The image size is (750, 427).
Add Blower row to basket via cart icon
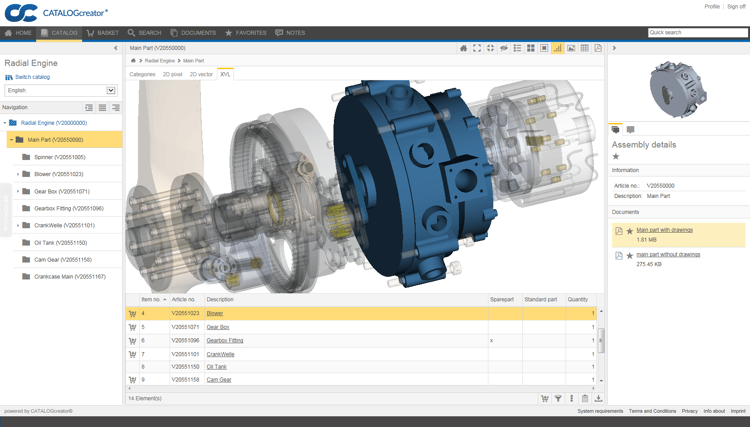(x=132, y=313)
